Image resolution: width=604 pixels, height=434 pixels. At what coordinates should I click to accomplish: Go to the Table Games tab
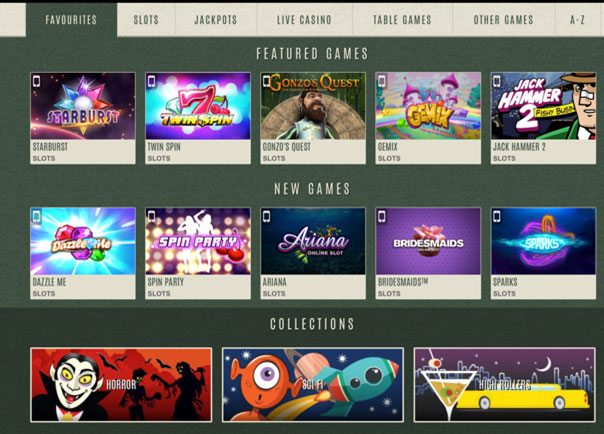pos(402,20)
